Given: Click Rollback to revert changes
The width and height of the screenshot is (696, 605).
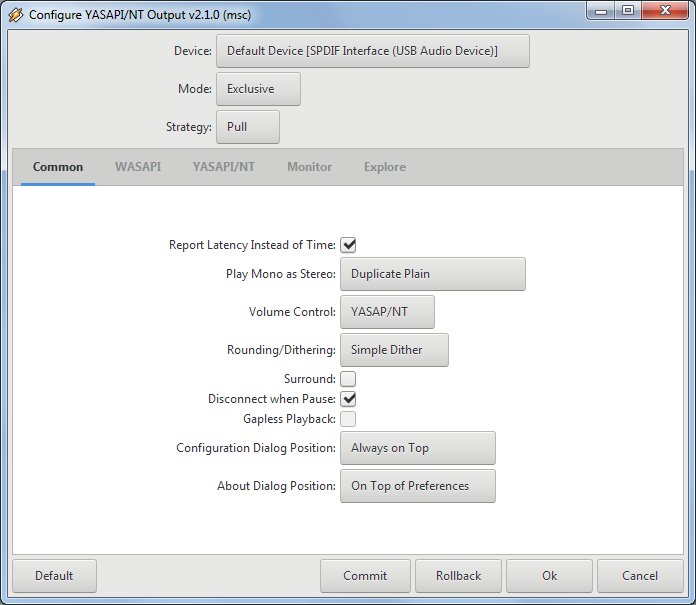Looking at the screenshot, I should pyautogui.click(x=459, y=576).
